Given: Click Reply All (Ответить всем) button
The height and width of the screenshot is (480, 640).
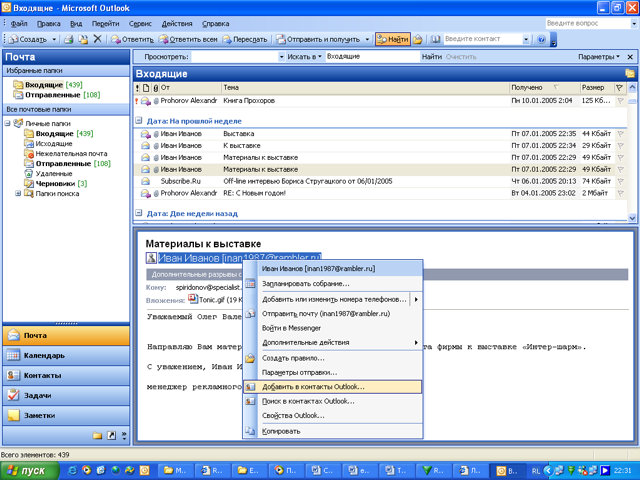Looking at the screenshot, I should 188,39.
